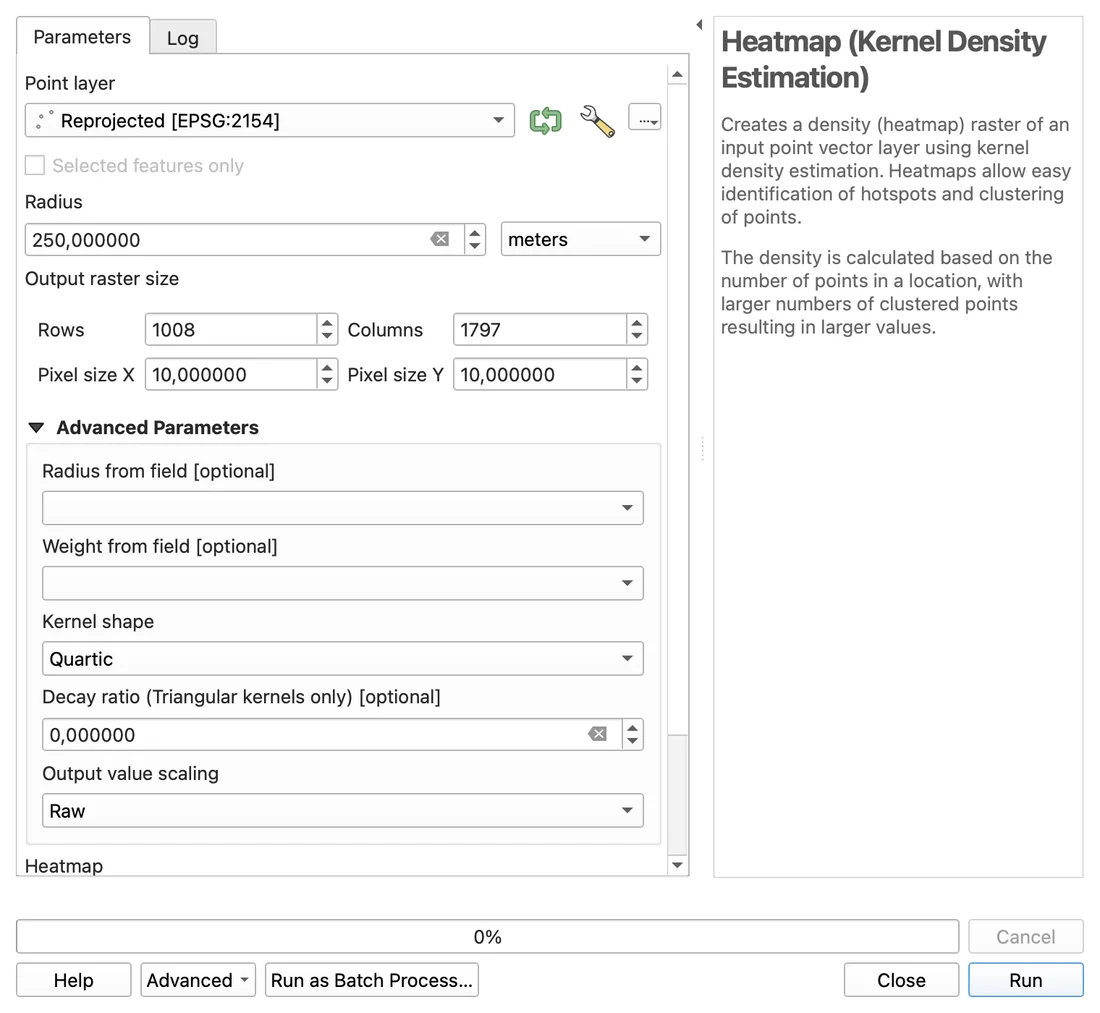Open Output value scaling Raw dropdown
Image resolution: width=1100 pixels, height=1013 pixels.
pyautogui.click(x=342, y=811)
